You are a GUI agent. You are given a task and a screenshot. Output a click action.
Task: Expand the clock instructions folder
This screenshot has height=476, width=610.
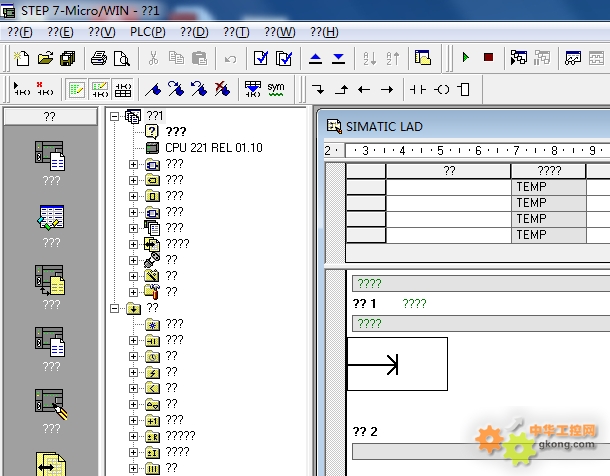[x=133, y=356]
